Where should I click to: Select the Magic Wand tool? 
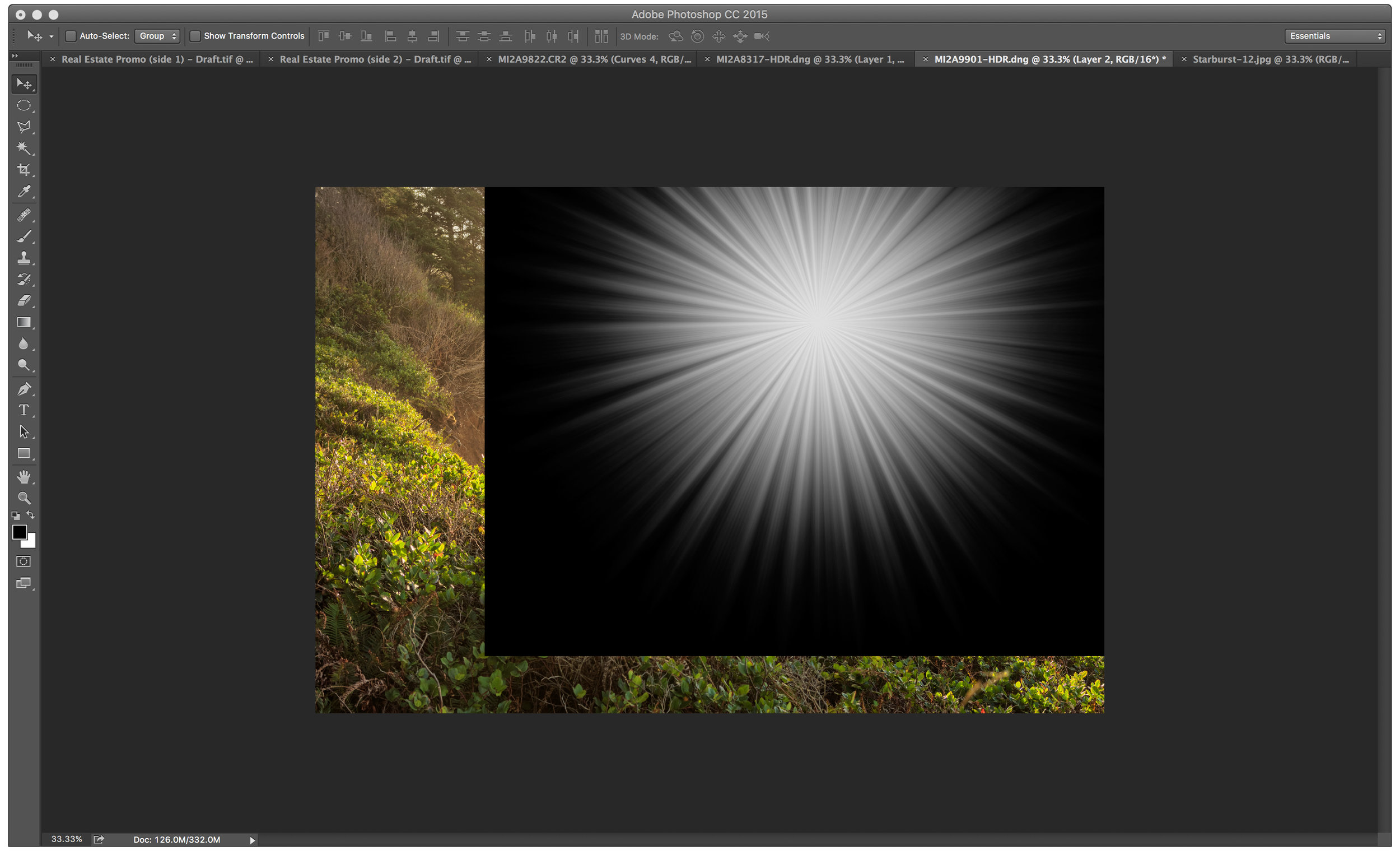pyautogui.click(x=24, y=148)
